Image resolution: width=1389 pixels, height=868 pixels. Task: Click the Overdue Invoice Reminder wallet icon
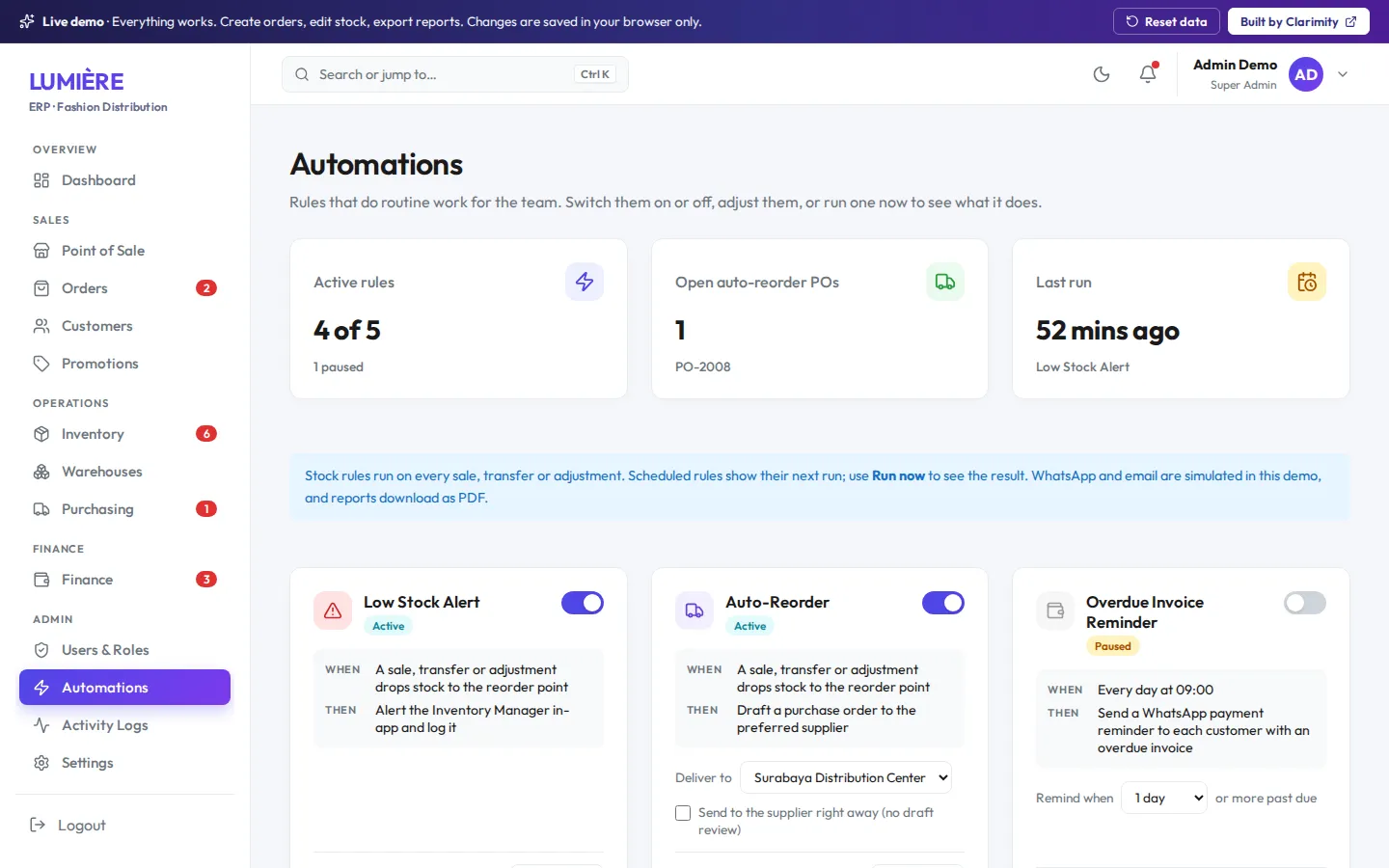tap(1055, 610)
